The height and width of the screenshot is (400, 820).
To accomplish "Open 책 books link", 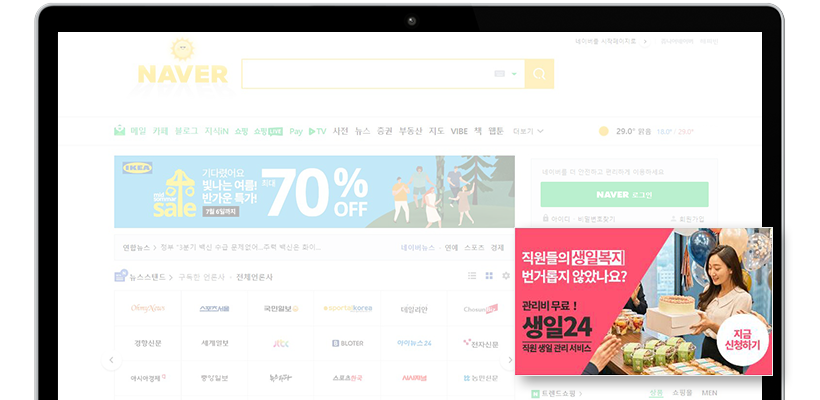I will pos(478,131).
